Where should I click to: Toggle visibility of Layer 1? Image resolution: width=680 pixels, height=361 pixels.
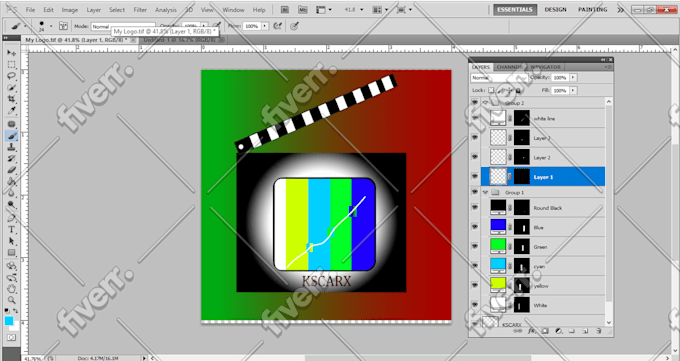click(x=475, y=177)
